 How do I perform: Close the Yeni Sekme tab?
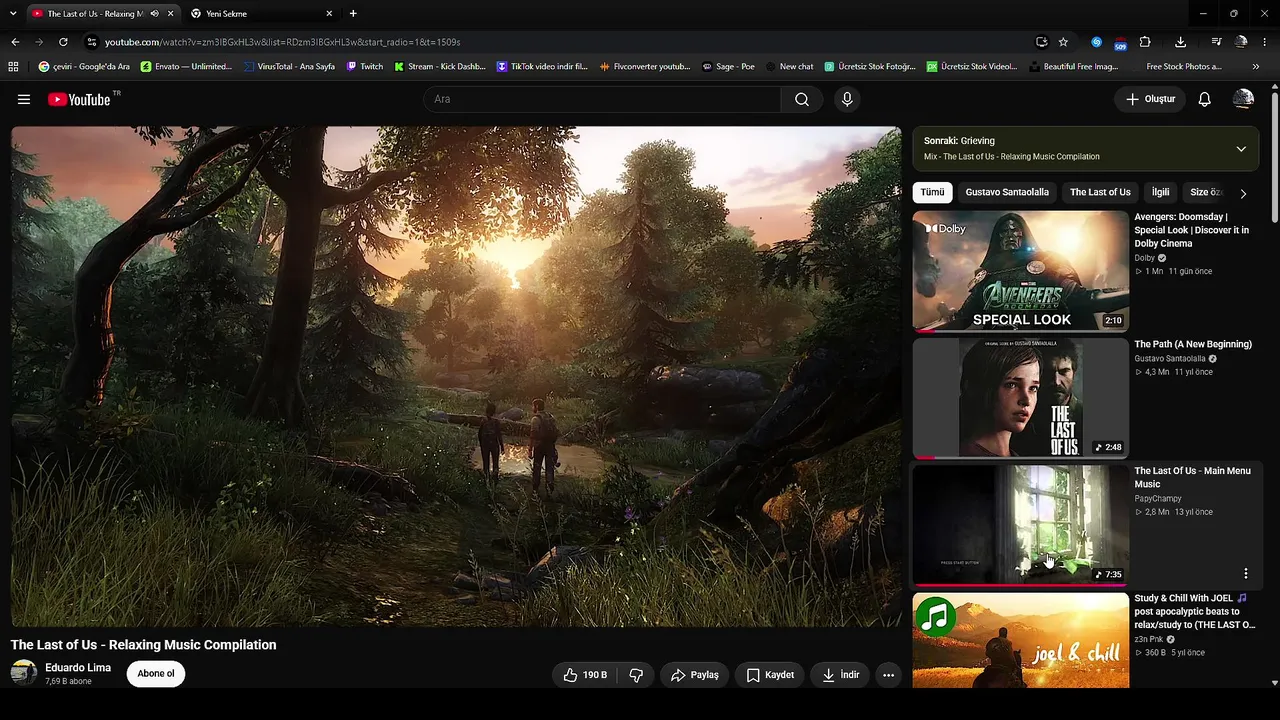[x=329, y=14]
